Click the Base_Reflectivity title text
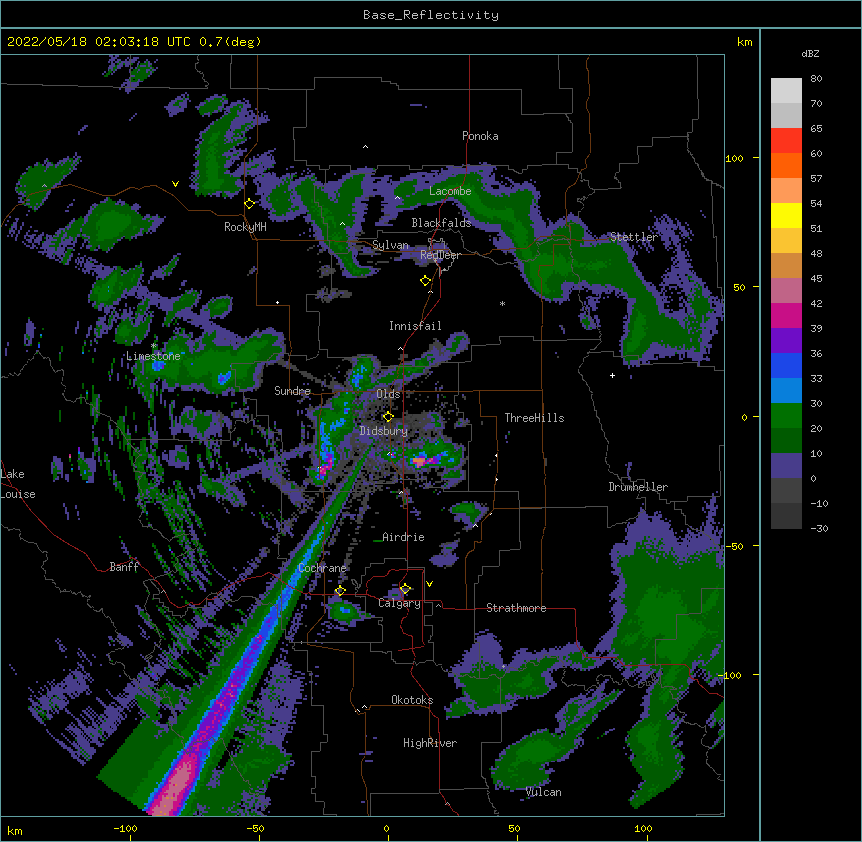The image size is (862, 842). point(430,15)
